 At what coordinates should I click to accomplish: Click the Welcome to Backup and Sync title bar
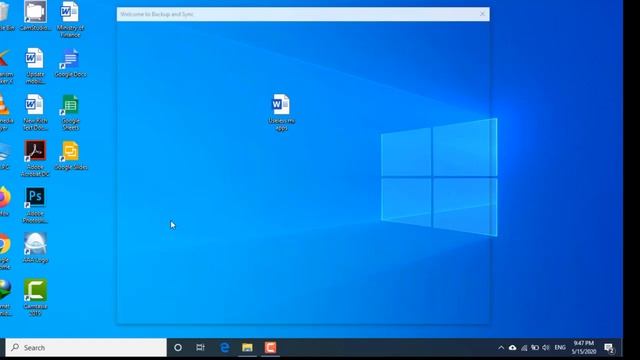click(x=303, y=14)
